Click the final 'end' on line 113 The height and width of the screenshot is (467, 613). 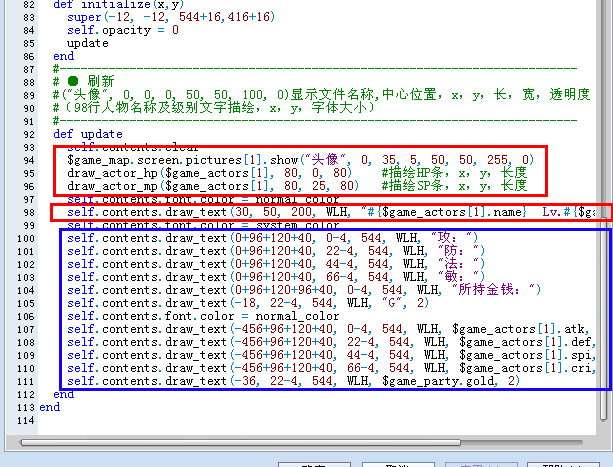[50, 407]
